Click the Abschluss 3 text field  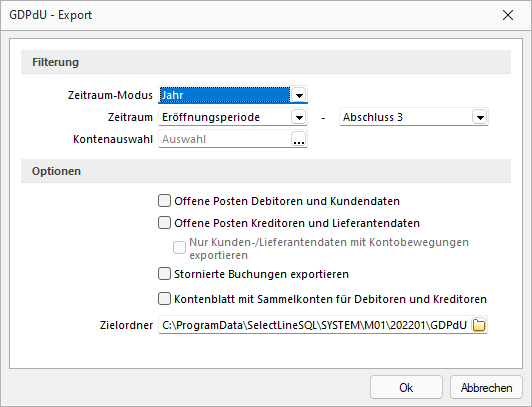tap(406, 117)
